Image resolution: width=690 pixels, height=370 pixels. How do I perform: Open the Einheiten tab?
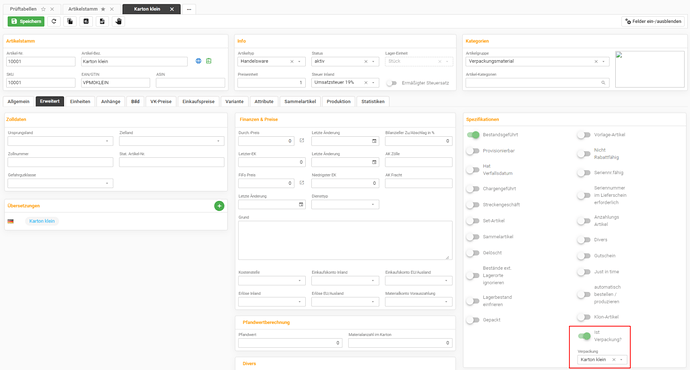tap(80, 102)
